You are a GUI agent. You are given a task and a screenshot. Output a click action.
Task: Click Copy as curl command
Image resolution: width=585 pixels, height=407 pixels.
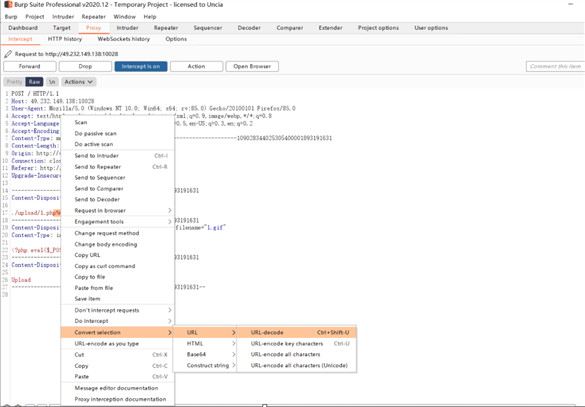pos(117,266)
